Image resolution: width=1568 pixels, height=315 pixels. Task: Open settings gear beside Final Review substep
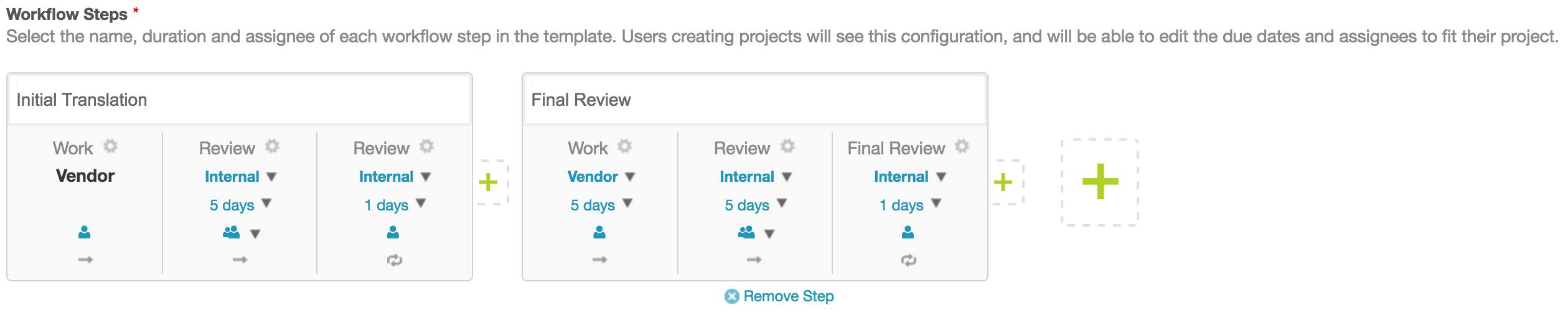point(962,146)
